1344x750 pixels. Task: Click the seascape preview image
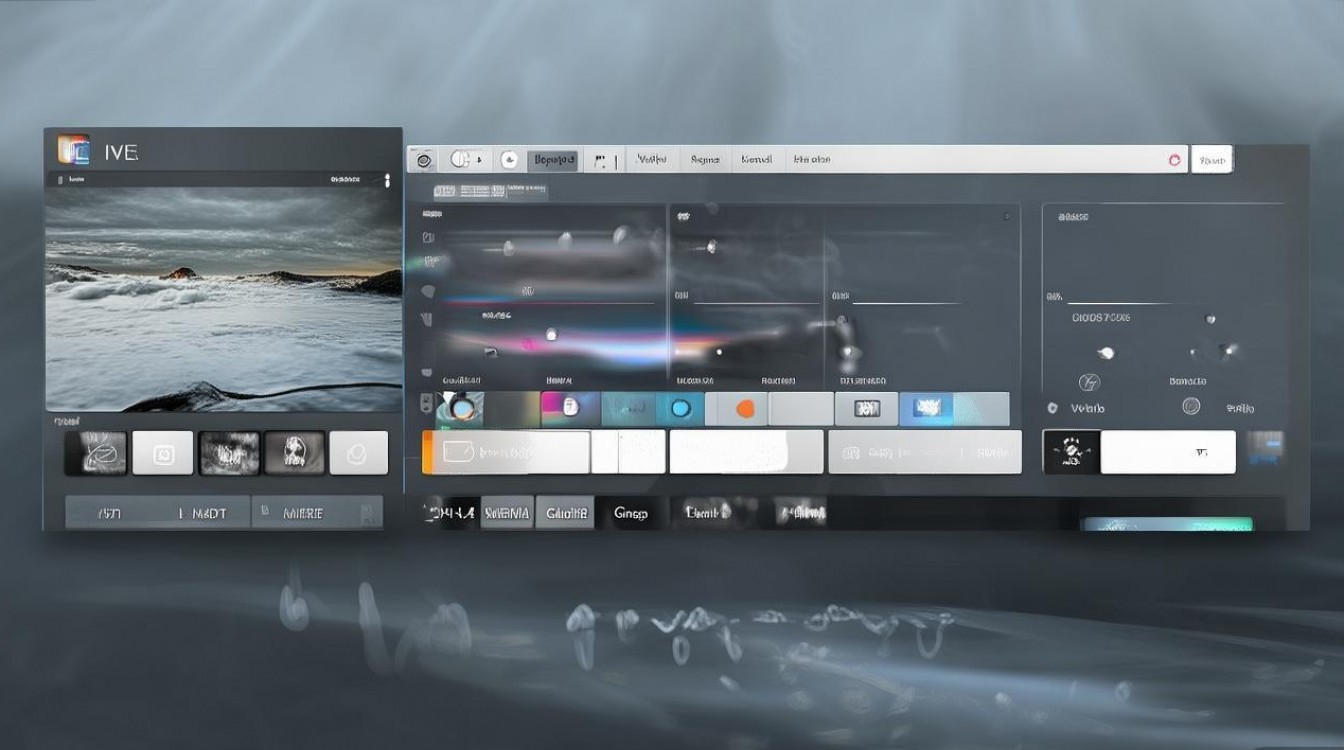[x=223, y=299]
